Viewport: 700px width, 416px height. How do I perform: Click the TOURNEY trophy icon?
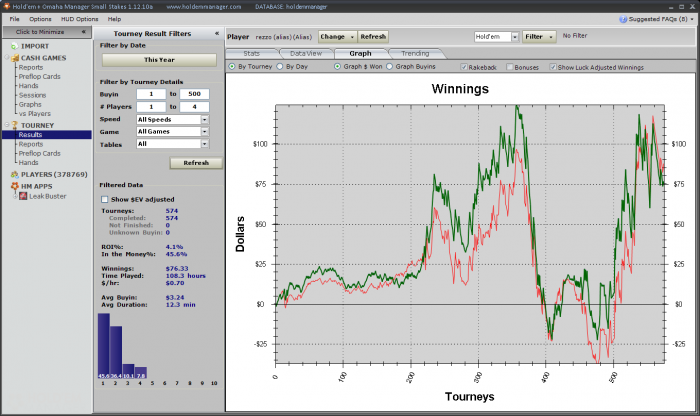coord(15,125)
